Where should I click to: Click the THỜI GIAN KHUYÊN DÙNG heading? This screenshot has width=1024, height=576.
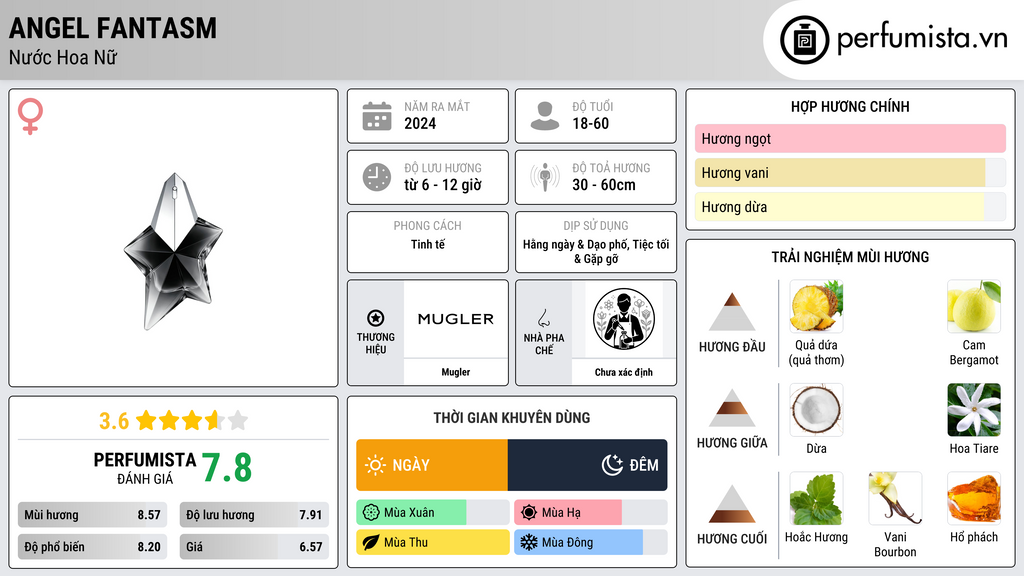point(512,418)
